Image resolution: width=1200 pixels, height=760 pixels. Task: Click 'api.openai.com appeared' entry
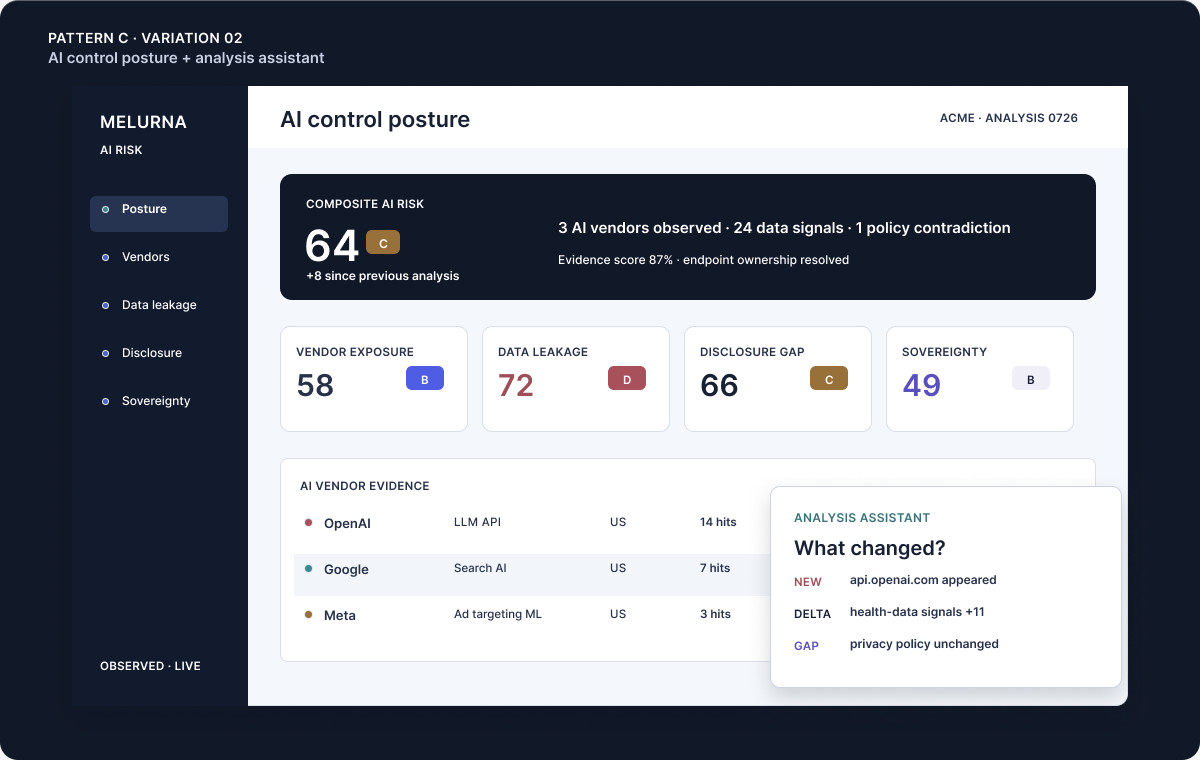tap(923, 580)
